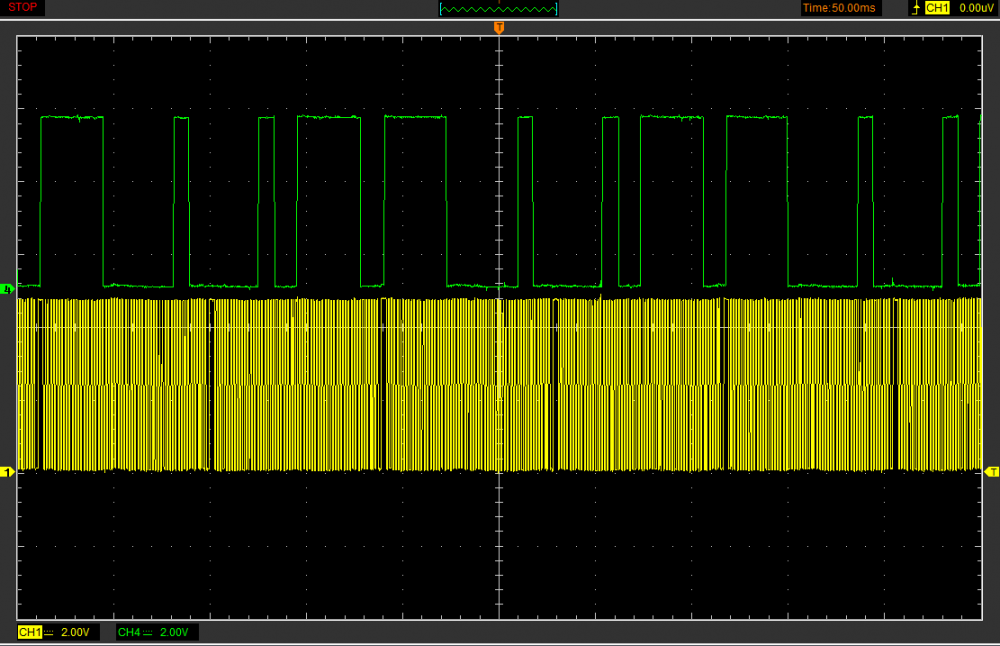Toggle the yellow CH1 channel label
The height and width of the screenshot is (646, 1000).
pos(30,632)
